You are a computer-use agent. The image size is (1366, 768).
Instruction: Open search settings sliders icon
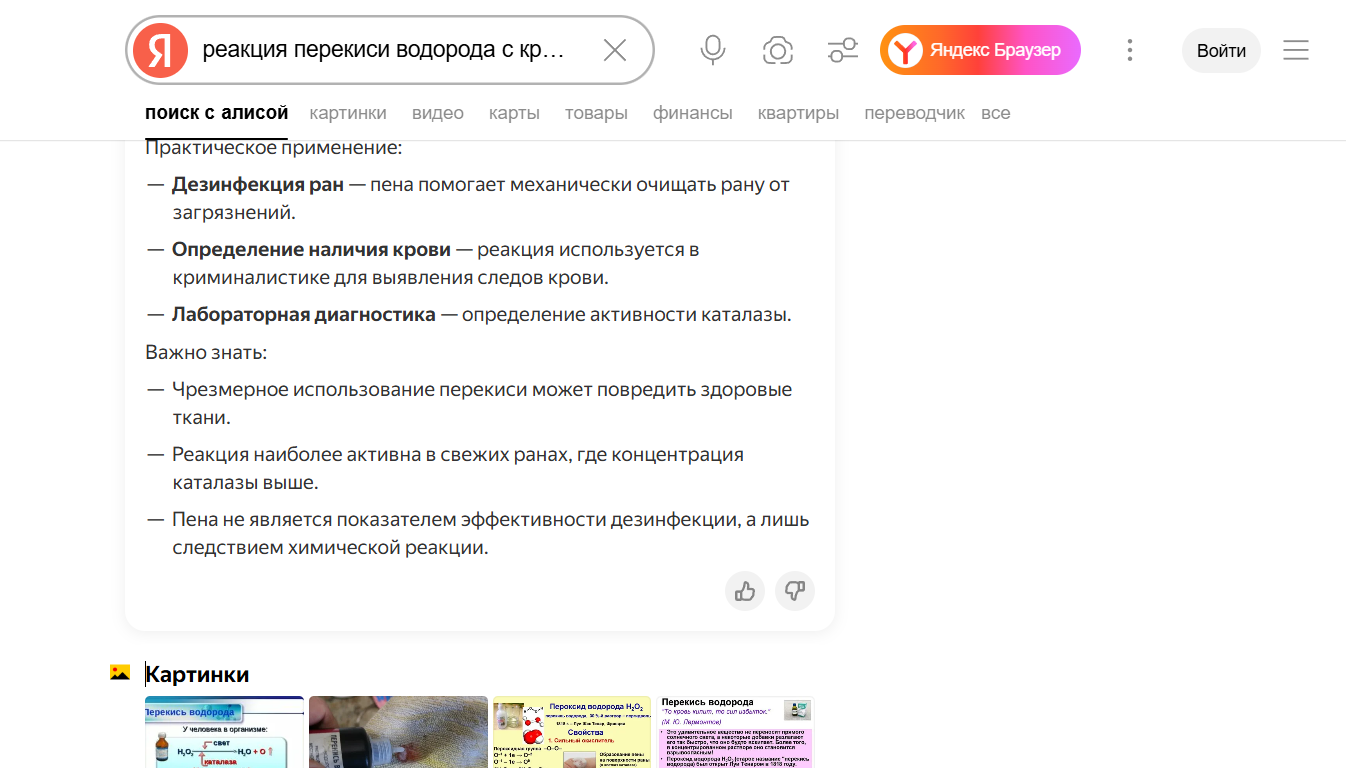coord(843,51)
